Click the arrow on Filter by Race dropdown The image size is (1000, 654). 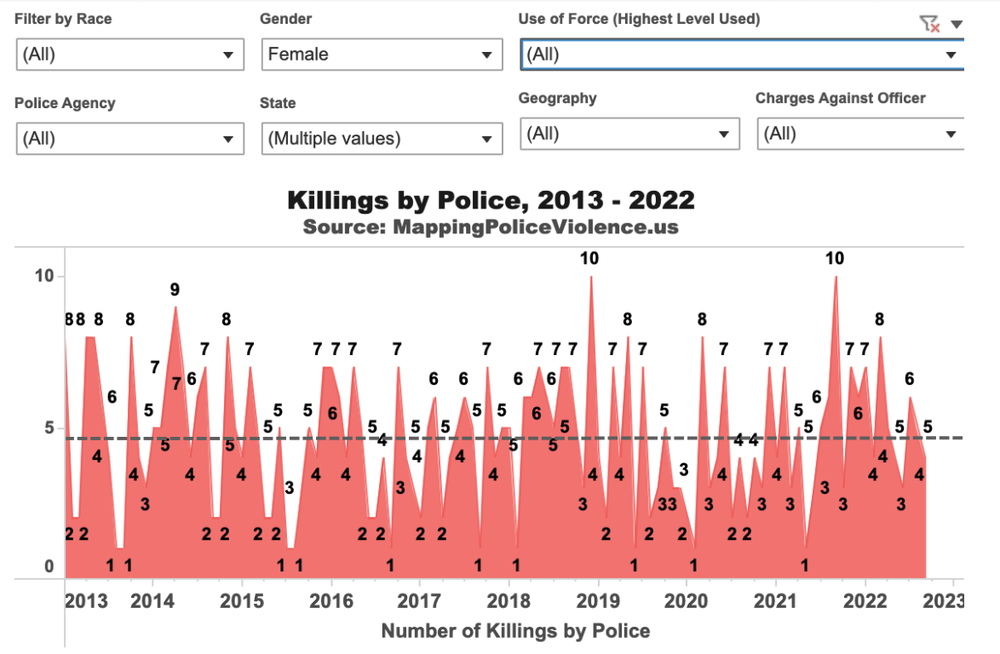[x=228, y=55]
